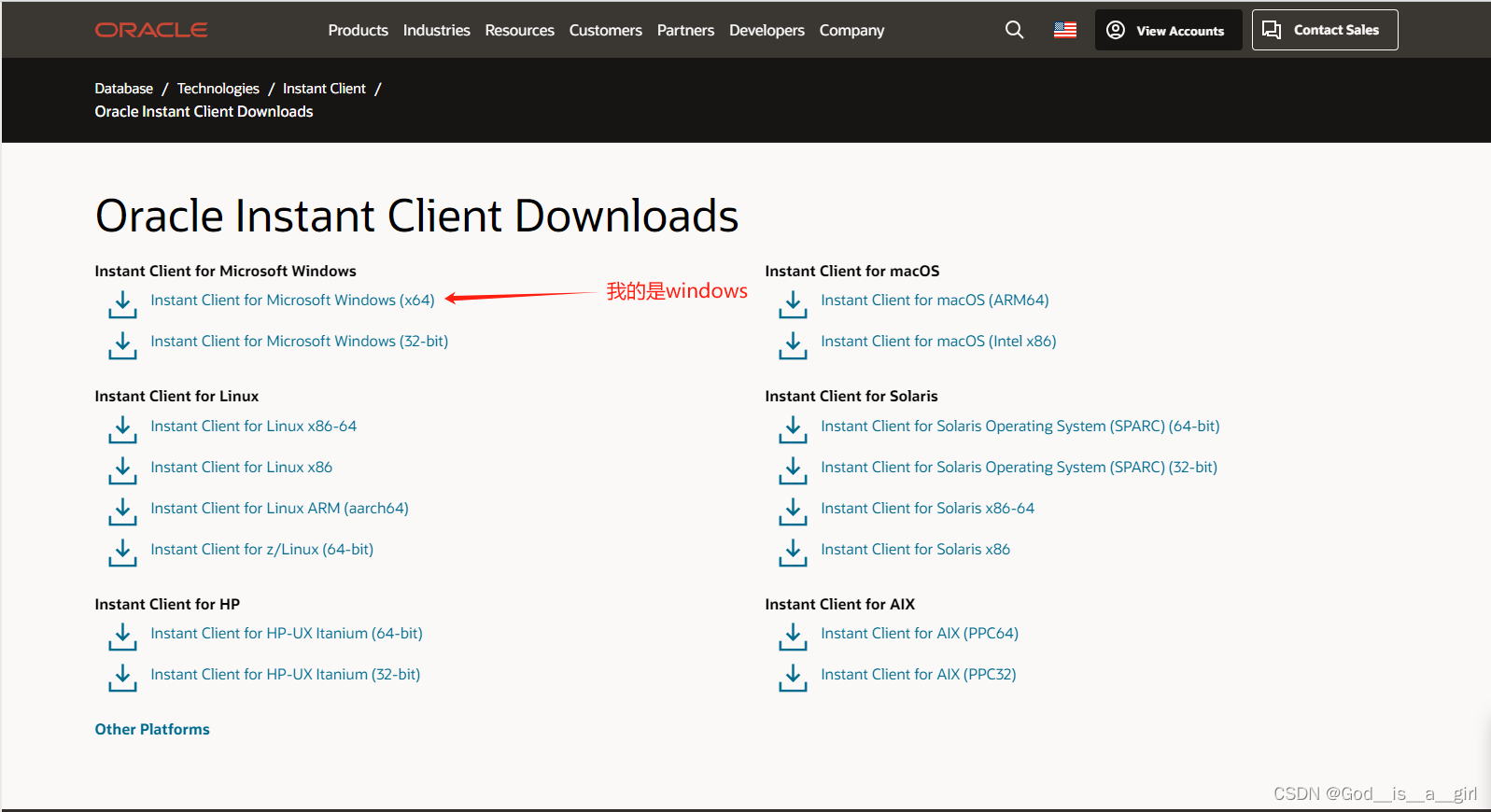
Task: Open Instant Client for Solaris x86-64 link
Action: pos(927,509)
